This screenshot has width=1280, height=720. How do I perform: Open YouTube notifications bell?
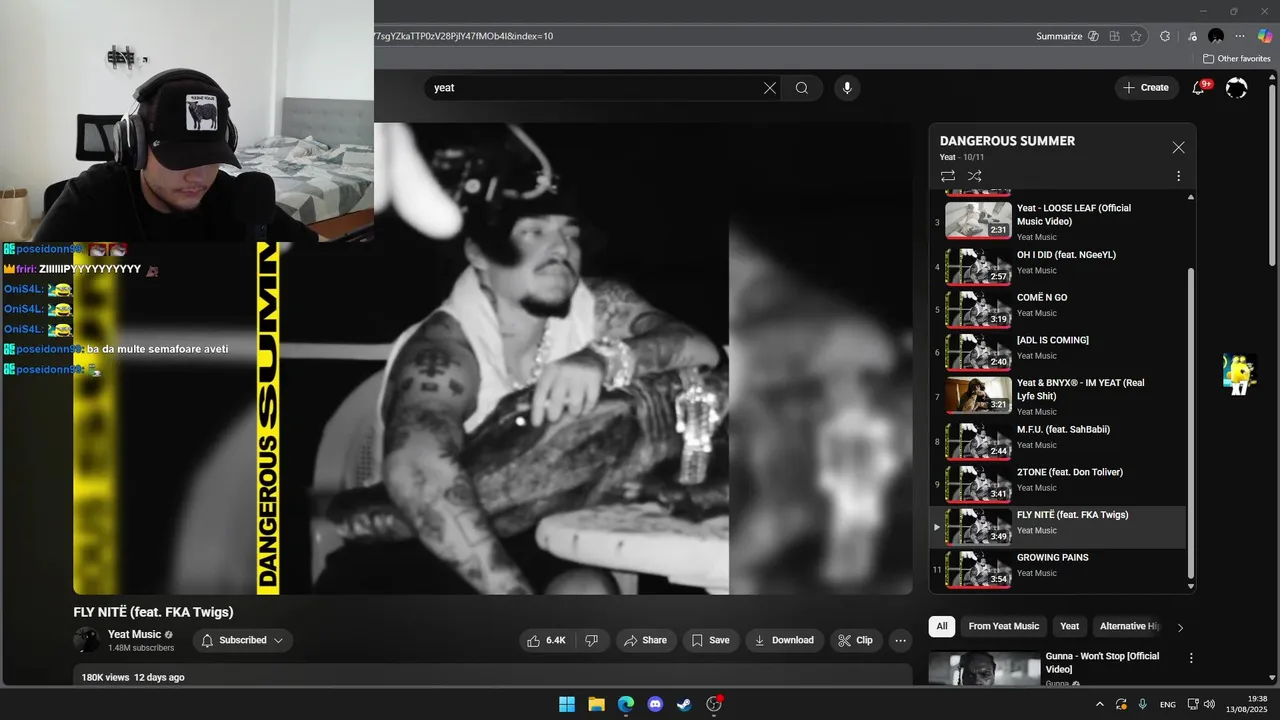[x=1198, y=88]
